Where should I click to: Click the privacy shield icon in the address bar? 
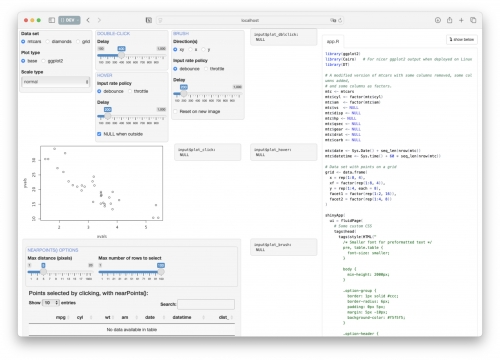(x=160, y=21)
